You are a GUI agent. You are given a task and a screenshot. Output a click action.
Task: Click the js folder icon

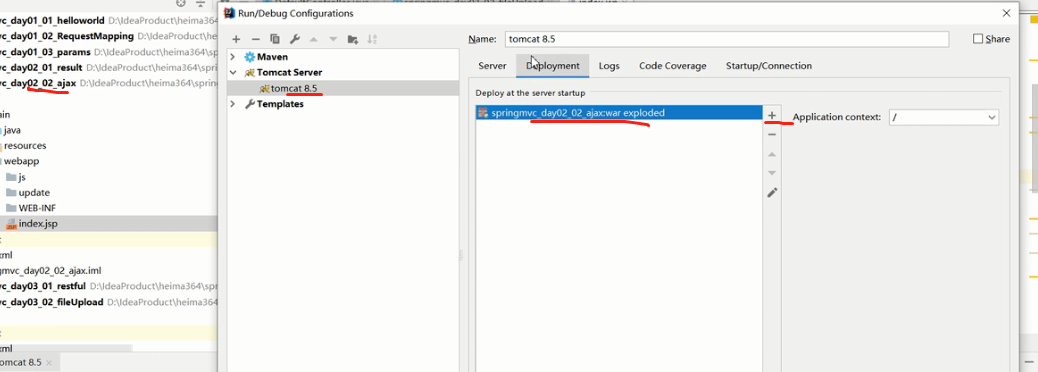[11, 177]
